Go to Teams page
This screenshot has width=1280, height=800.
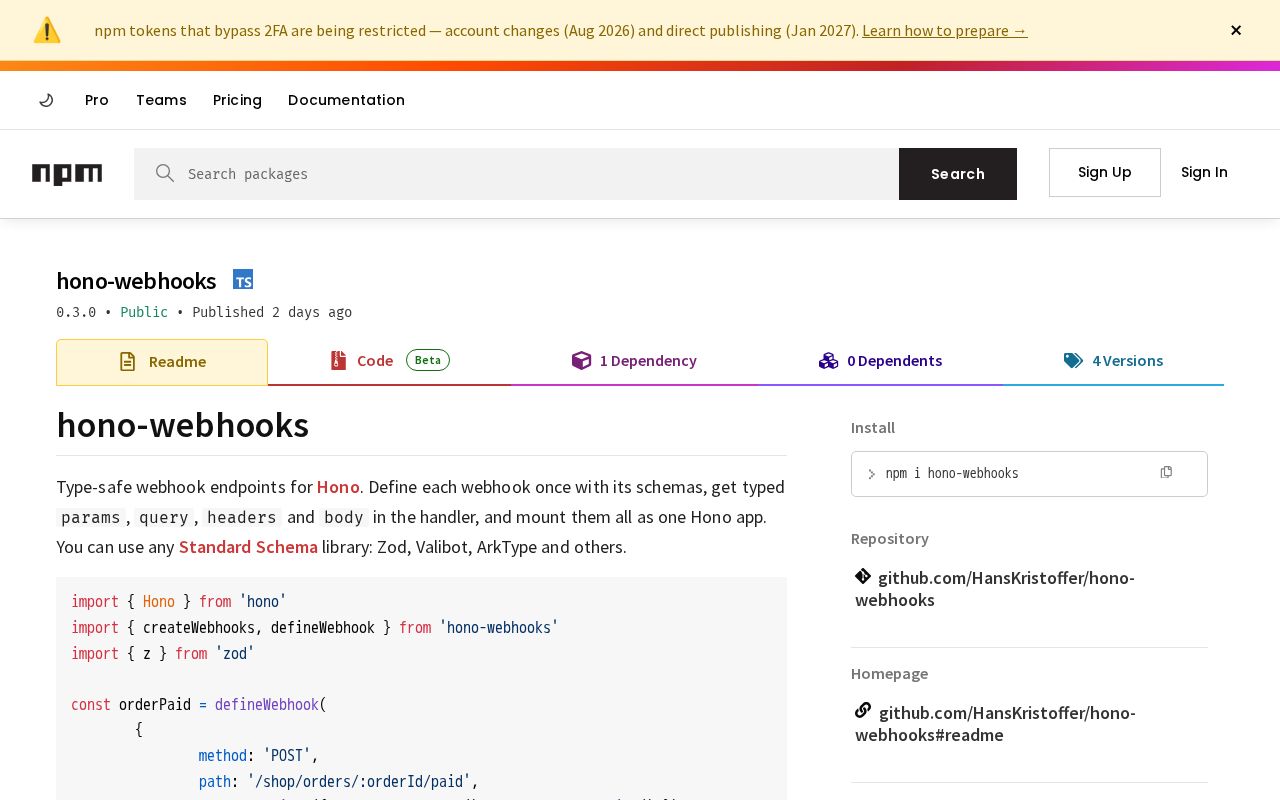point(161,100)
